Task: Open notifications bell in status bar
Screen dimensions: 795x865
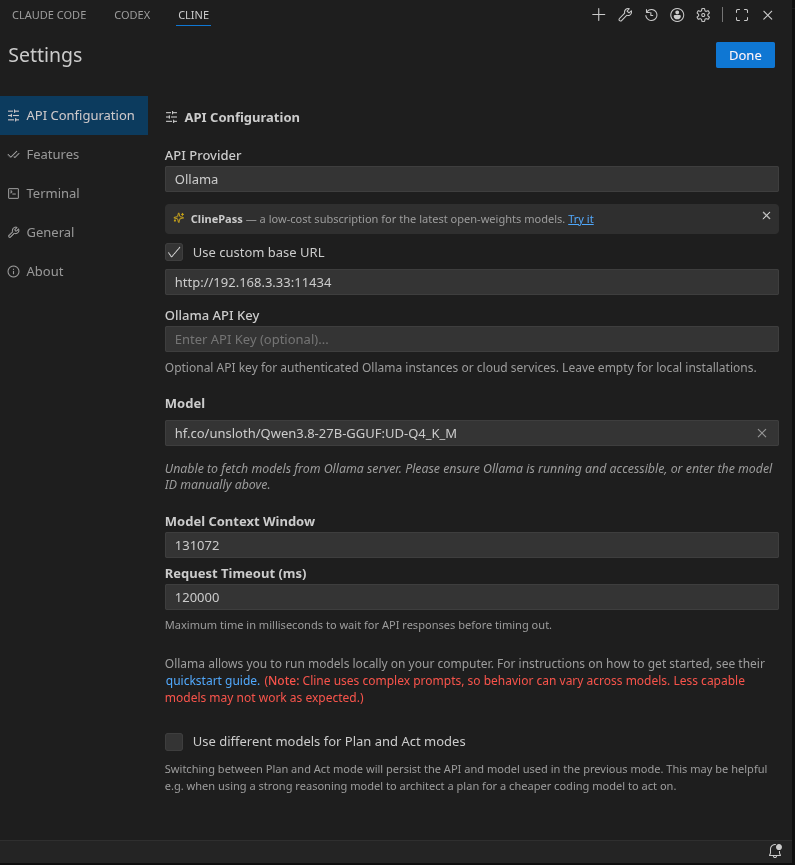Action: pyautogui.click(x=775, y=851)
